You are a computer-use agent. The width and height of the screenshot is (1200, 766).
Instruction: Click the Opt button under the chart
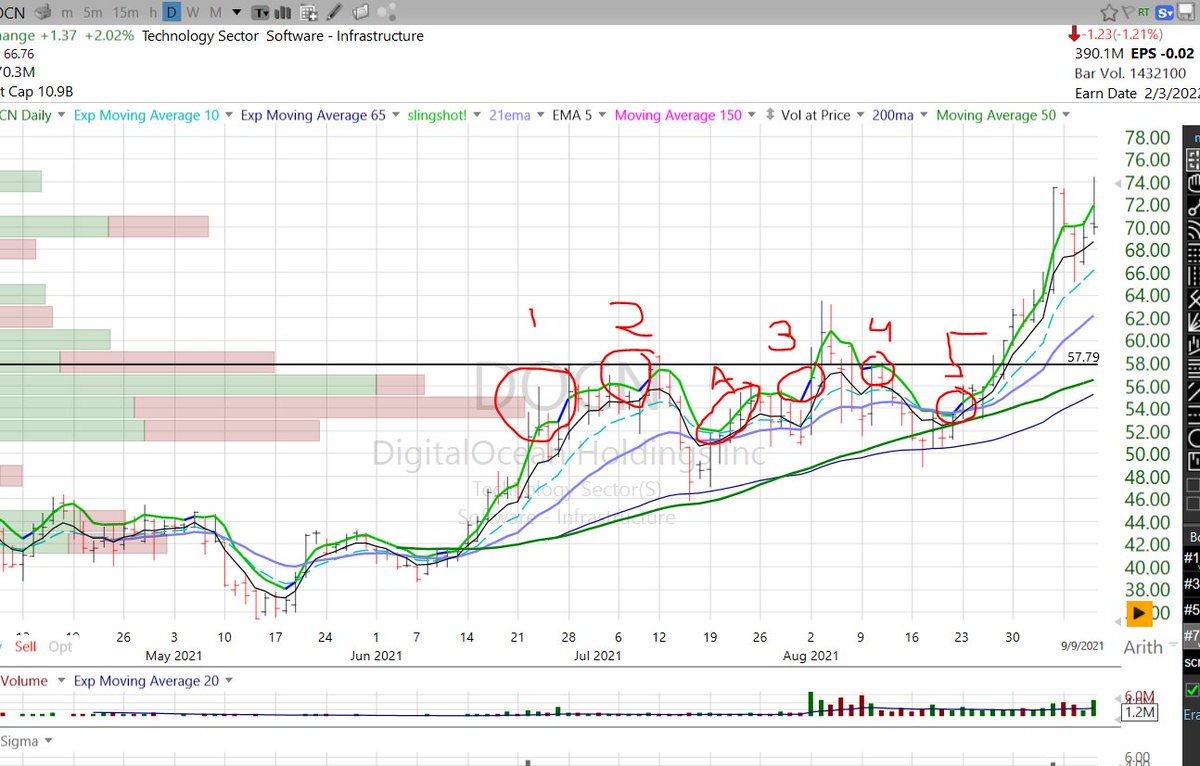point(61,647)
